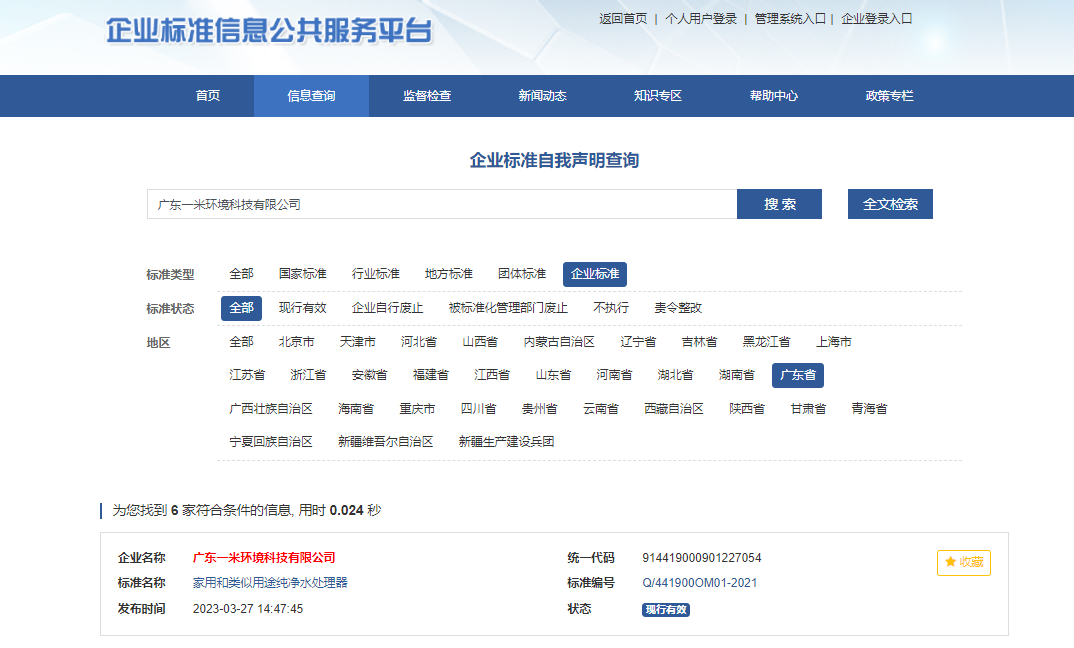Open the 企业登录入口 link
Screen dimensions: 1074x648
(877, 19)
